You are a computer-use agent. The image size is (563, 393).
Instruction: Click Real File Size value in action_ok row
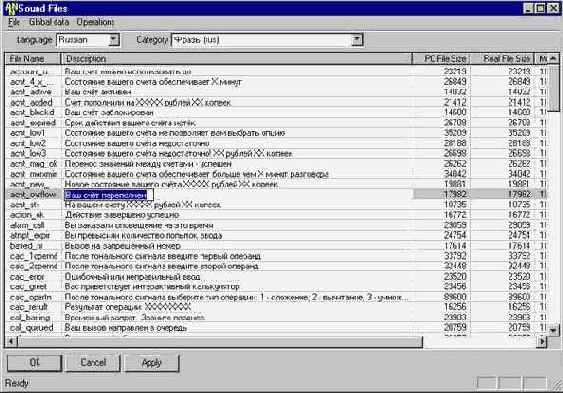(519, 215)
